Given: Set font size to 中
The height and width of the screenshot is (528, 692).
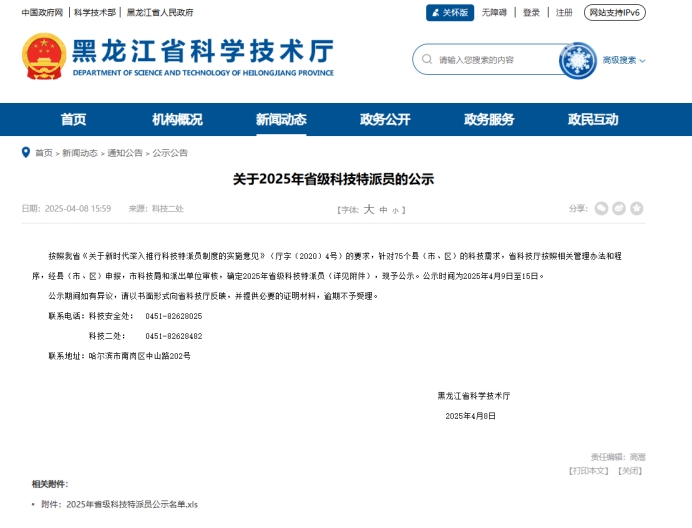Looking at the screenshot, I should click(x=383, y=210).
